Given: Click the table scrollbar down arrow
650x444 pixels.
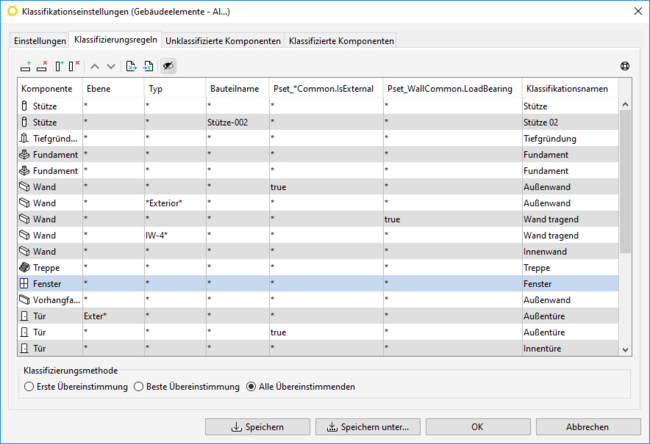Looking at the screenshot, I should coord(625,350).
